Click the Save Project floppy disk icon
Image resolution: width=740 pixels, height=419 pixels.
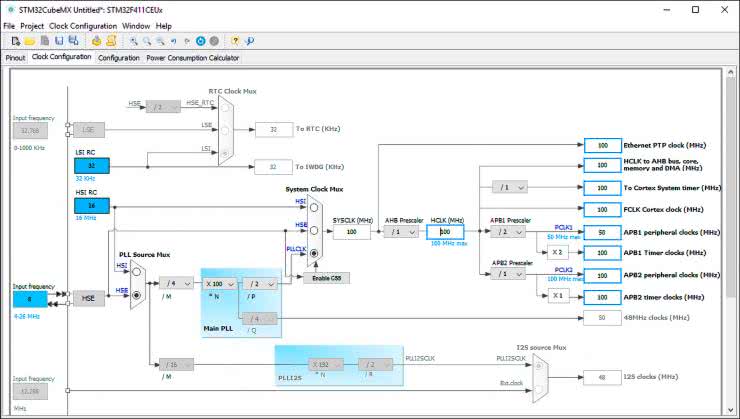point(59,41)
